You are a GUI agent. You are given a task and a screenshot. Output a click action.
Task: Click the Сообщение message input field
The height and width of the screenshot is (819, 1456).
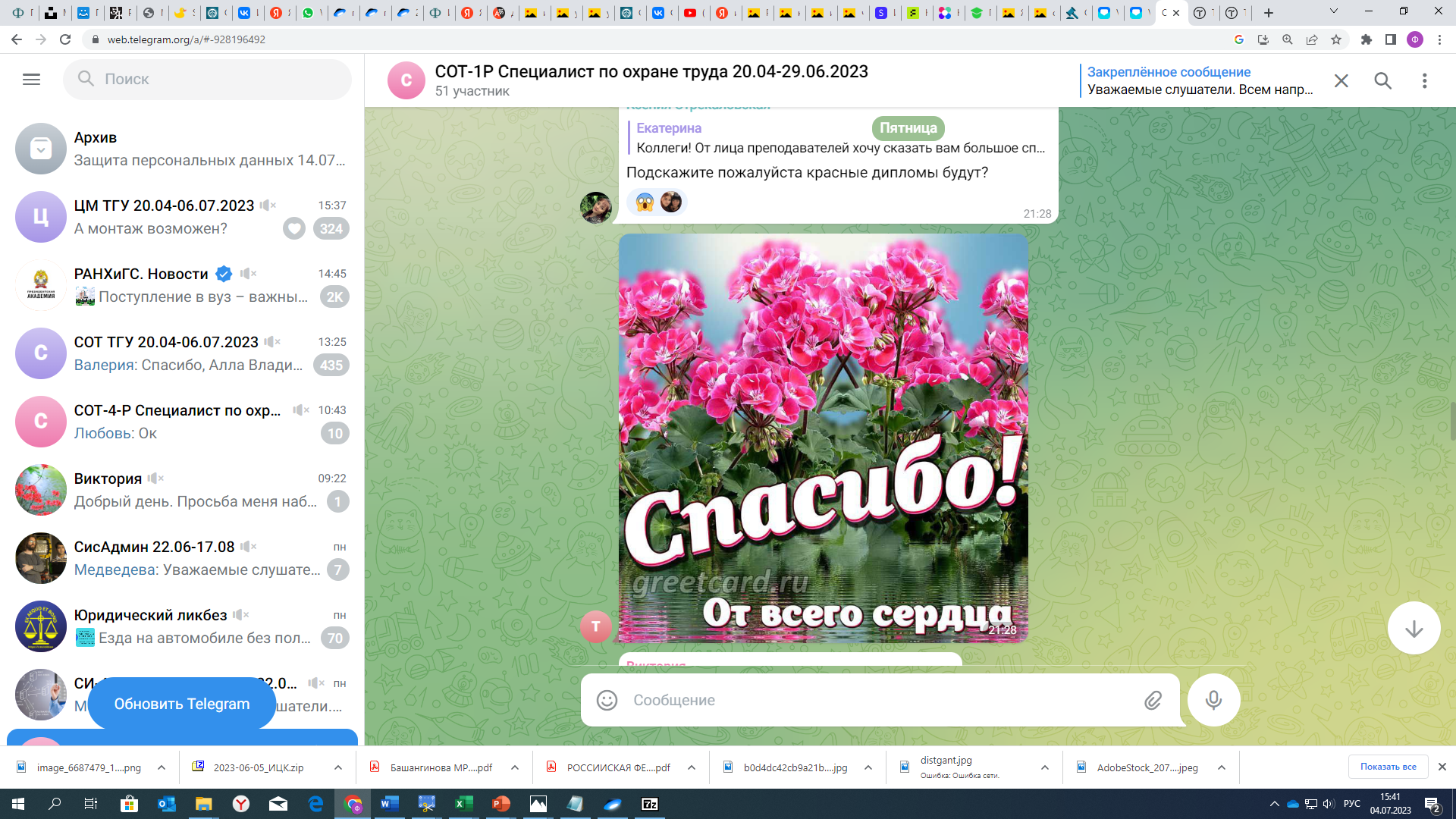pyautogui.click(x=880, y=700)
